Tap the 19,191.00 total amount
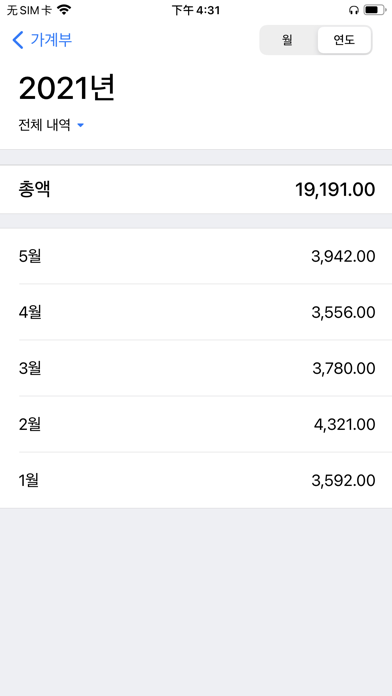 pos(335,190)
